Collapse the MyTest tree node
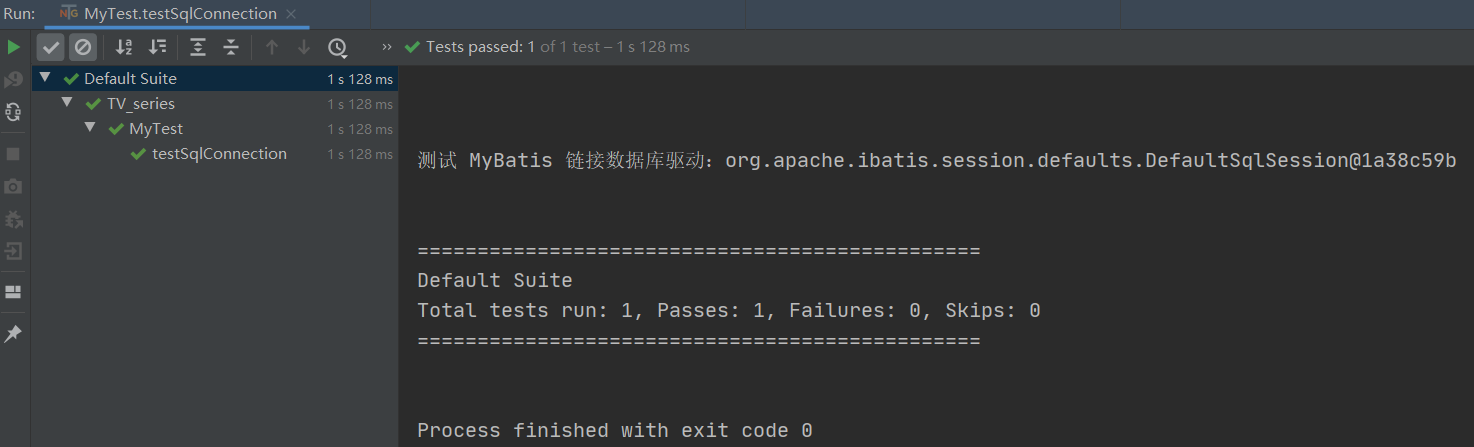 (x=90, y=128)
